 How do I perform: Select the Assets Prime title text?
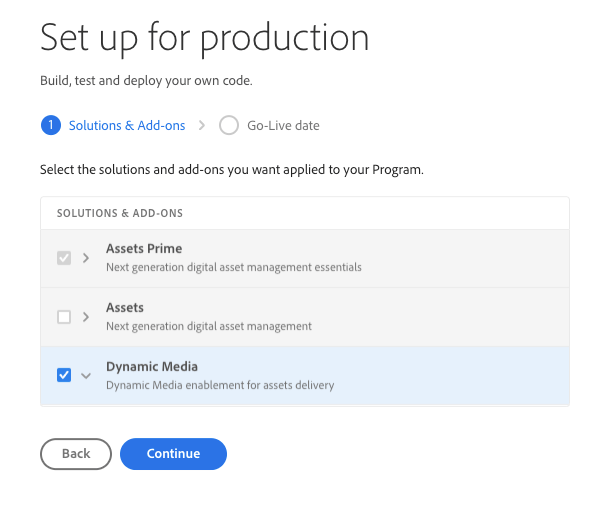click(144, 249)
